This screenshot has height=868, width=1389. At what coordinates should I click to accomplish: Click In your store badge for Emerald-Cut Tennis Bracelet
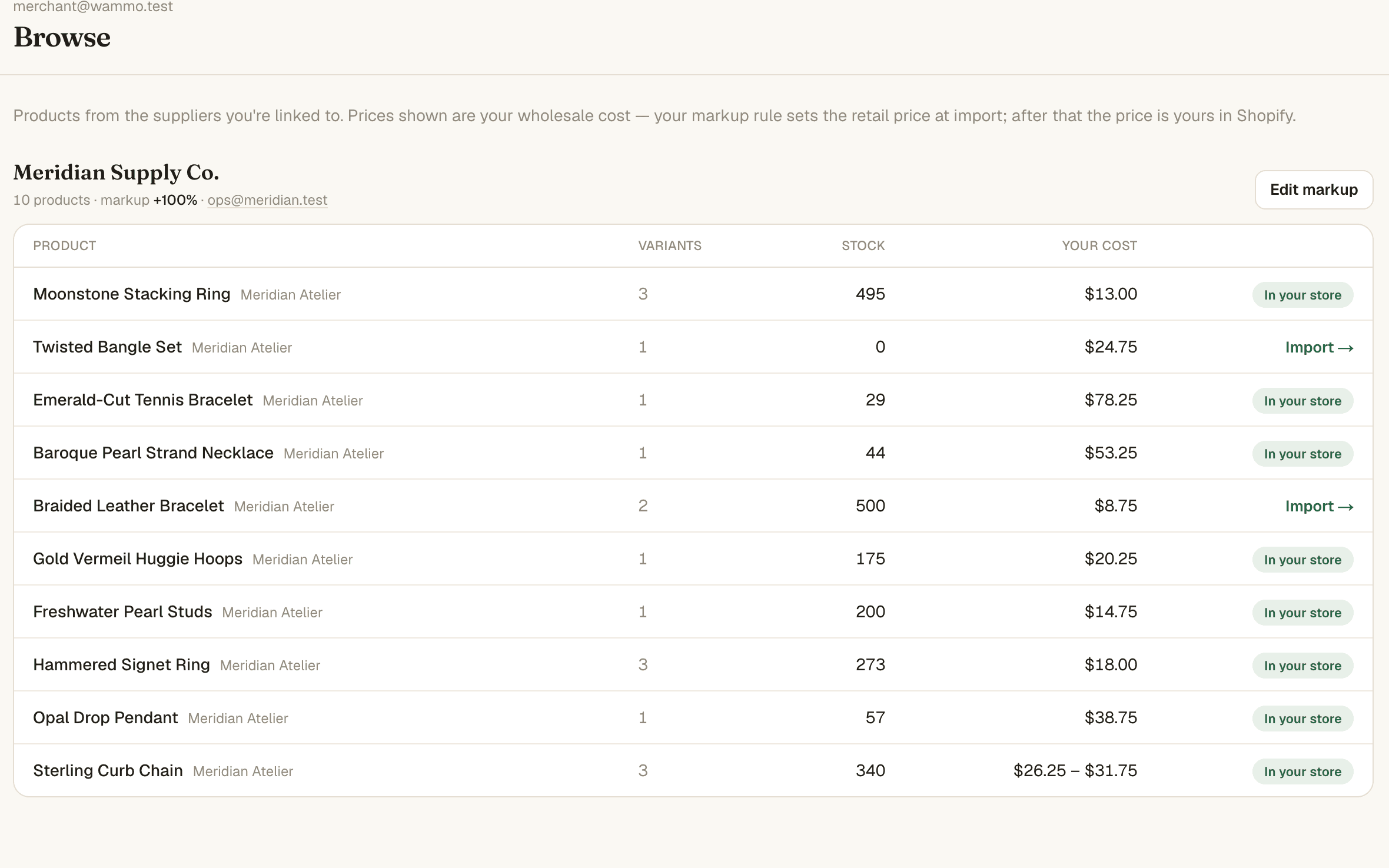click(x=1302, y=401)
